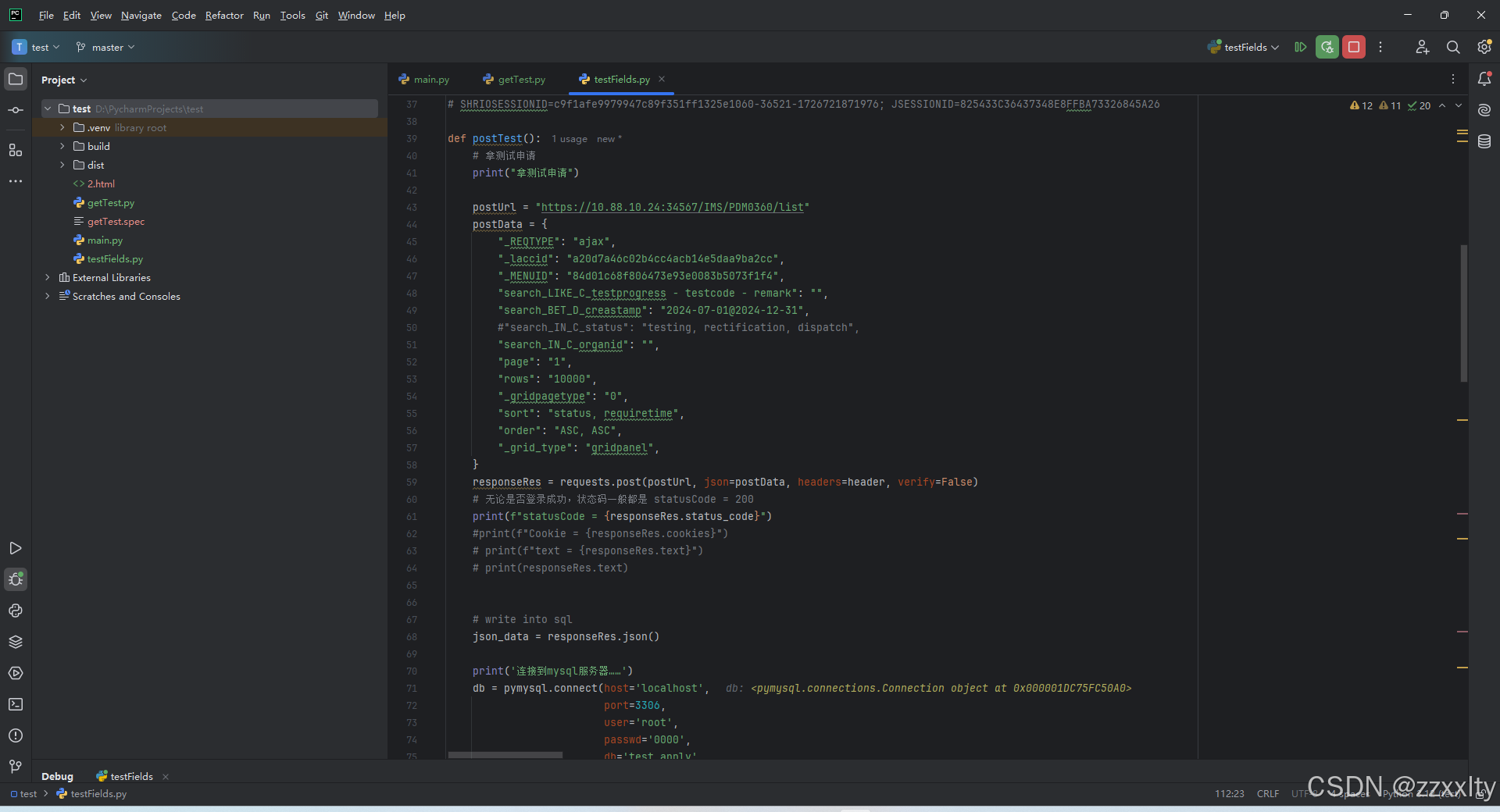Toggle the Git tool window
This screenshot has height=812, width=1500.
click(x=16, y=767)
